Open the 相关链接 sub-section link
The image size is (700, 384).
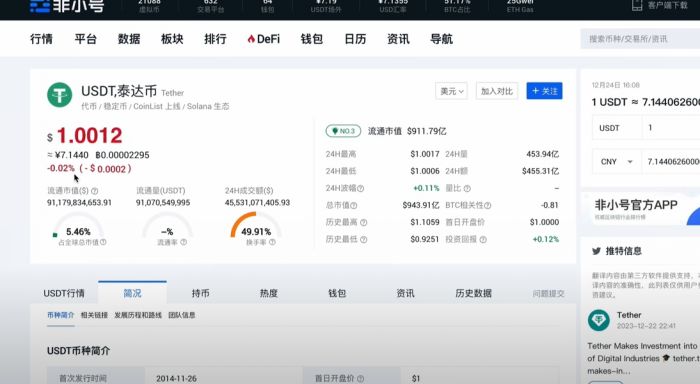tap(94, 315)
